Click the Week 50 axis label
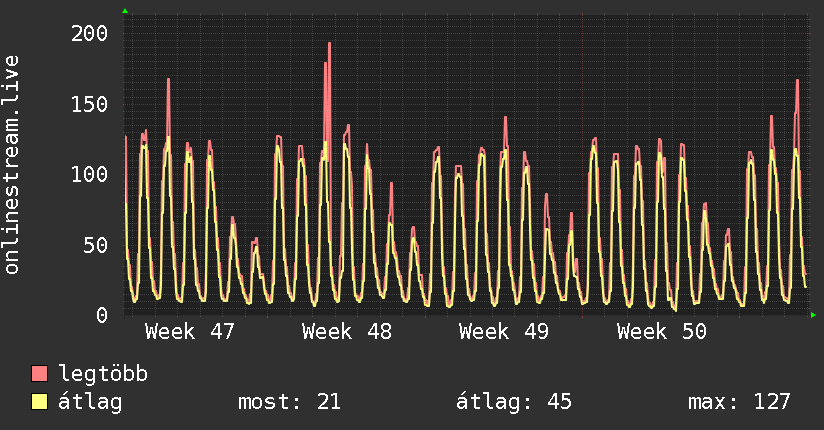 pos(662,332)
